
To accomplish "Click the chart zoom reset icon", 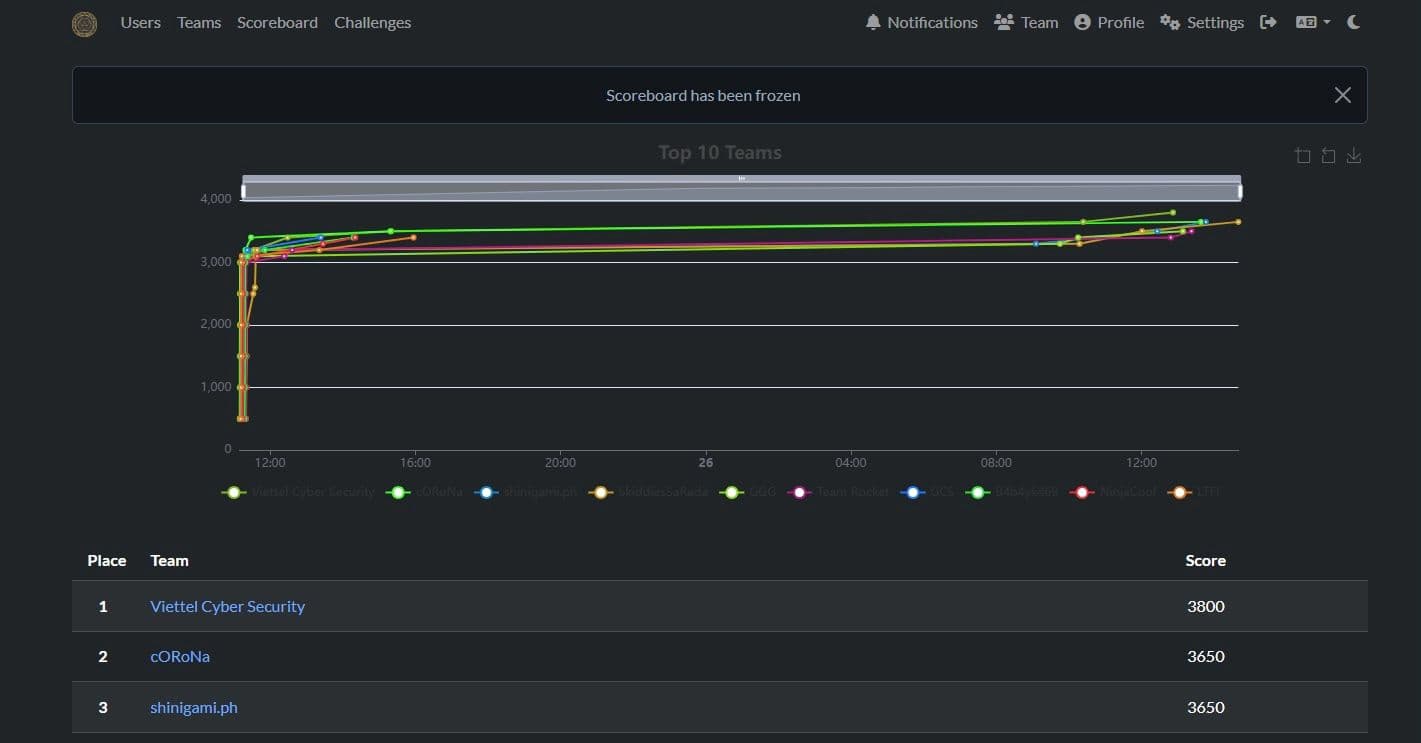I will [1328, 156].
